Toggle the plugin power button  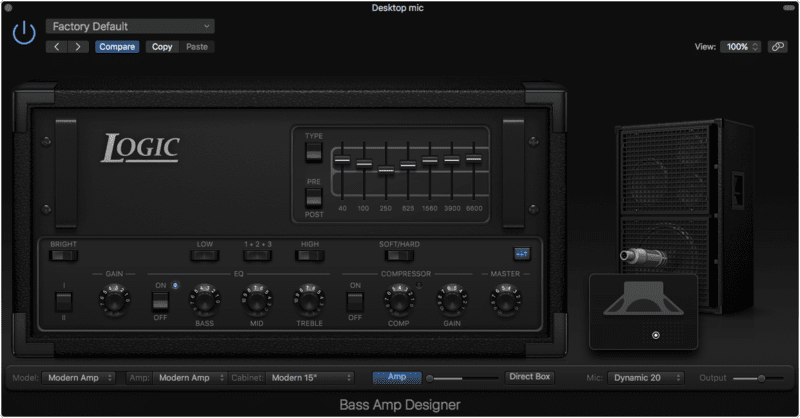24,34
